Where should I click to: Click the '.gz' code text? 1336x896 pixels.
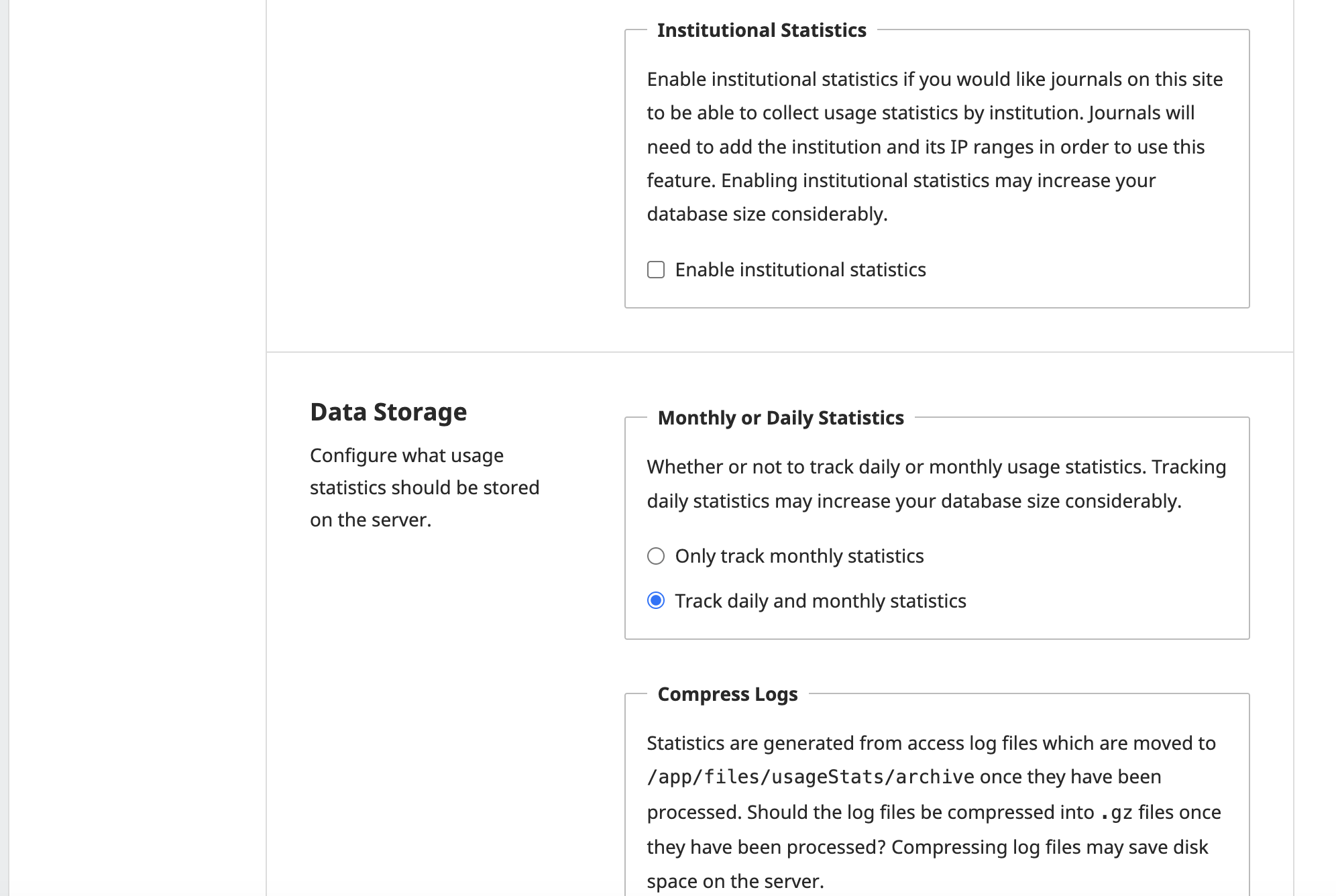tap(1116, 812)
